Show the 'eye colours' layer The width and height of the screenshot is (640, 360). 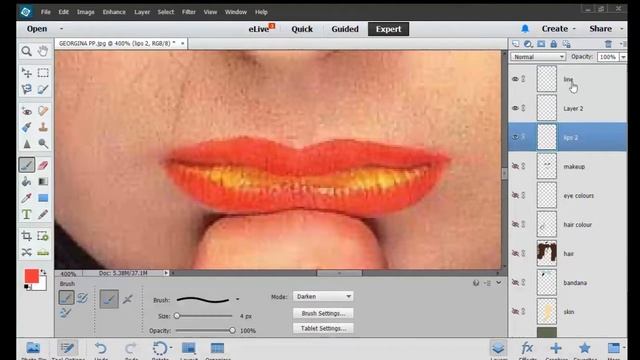(515, 195)
